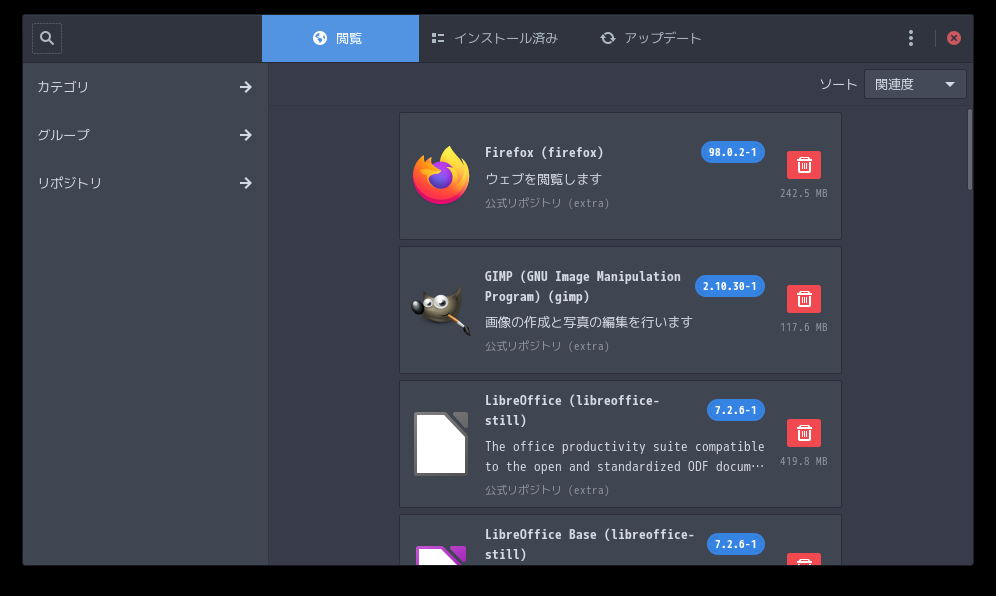This screenshot has width=996, height=596.
Task: Click 公式リポジトリ (extra) under LibreOffice
Action: (x=547, y=491)
